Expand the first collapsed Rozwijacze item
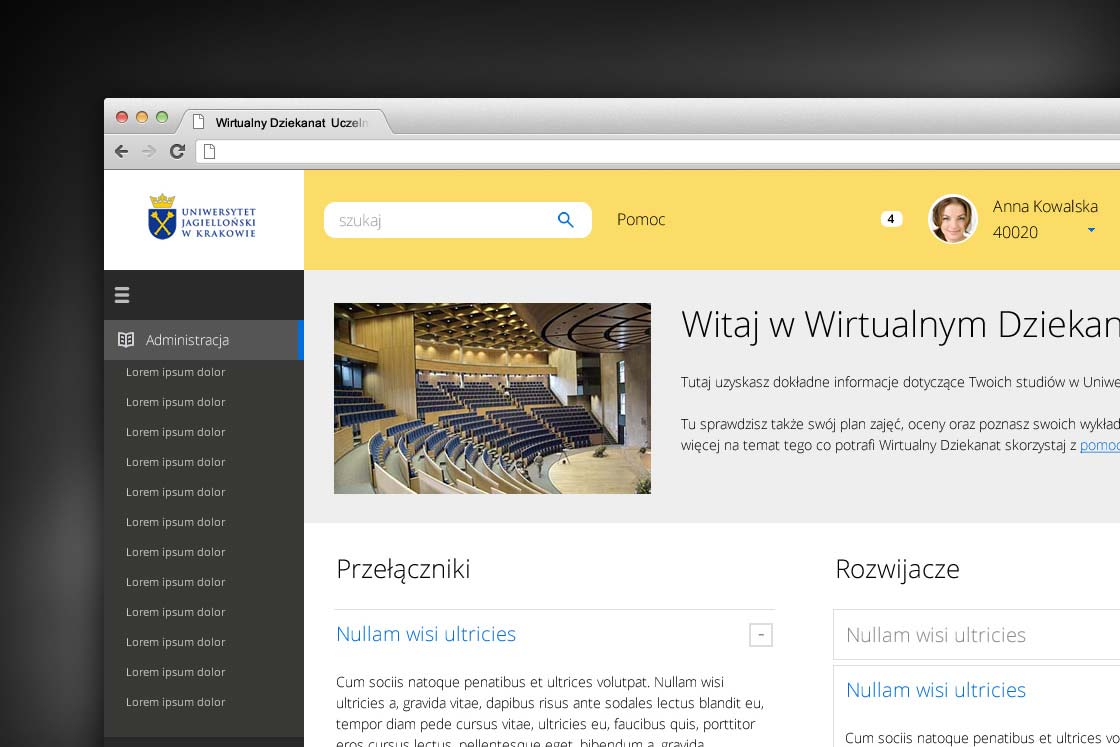1120x747 pixels. [936, 635]
